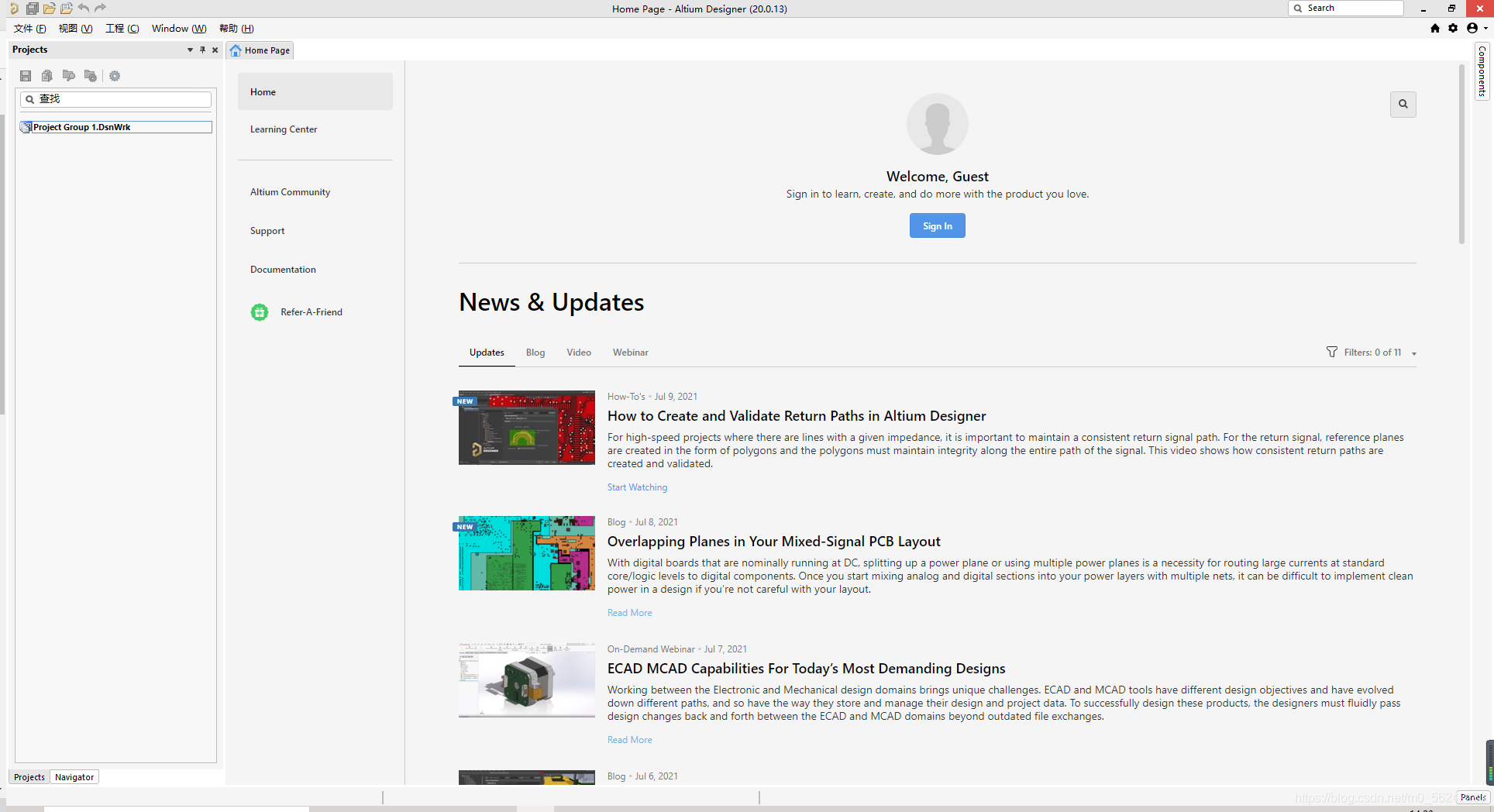Click the Refer-A-Friend green gift icon
Screen dimensions: 1494x812
(260, 312)
